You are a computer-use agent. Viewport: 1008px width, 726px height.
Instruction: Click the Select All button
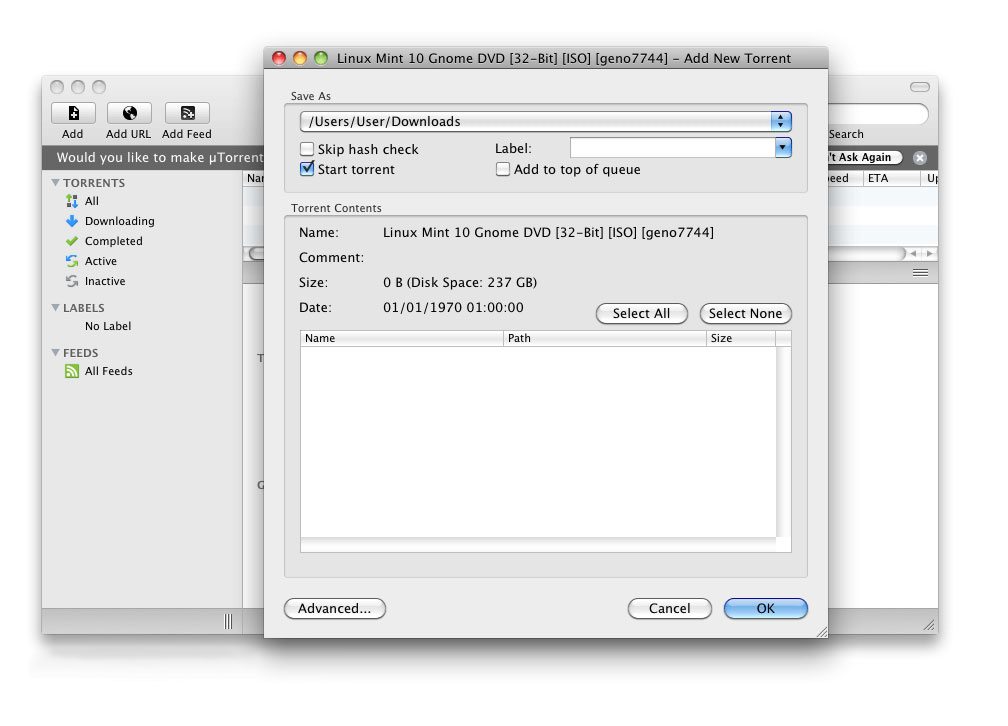tap(641, 313)
